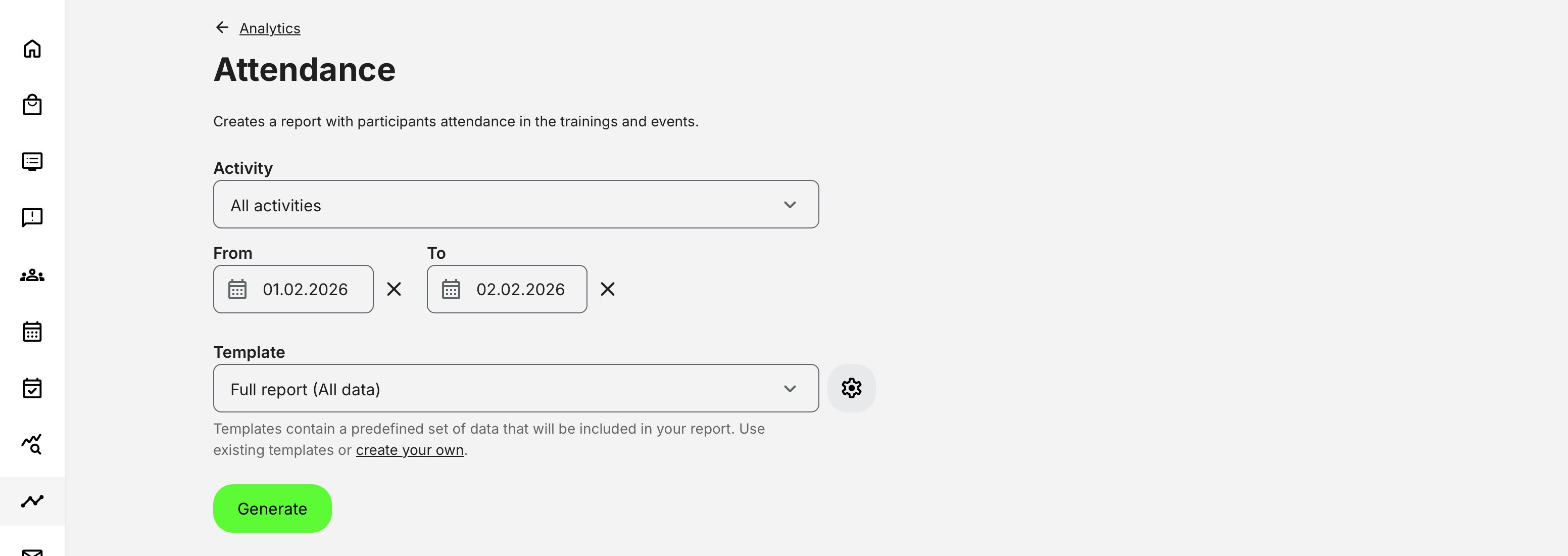Open the Template dropdown
Viewport: 1568px width, 556px height.
click(516, 388)
